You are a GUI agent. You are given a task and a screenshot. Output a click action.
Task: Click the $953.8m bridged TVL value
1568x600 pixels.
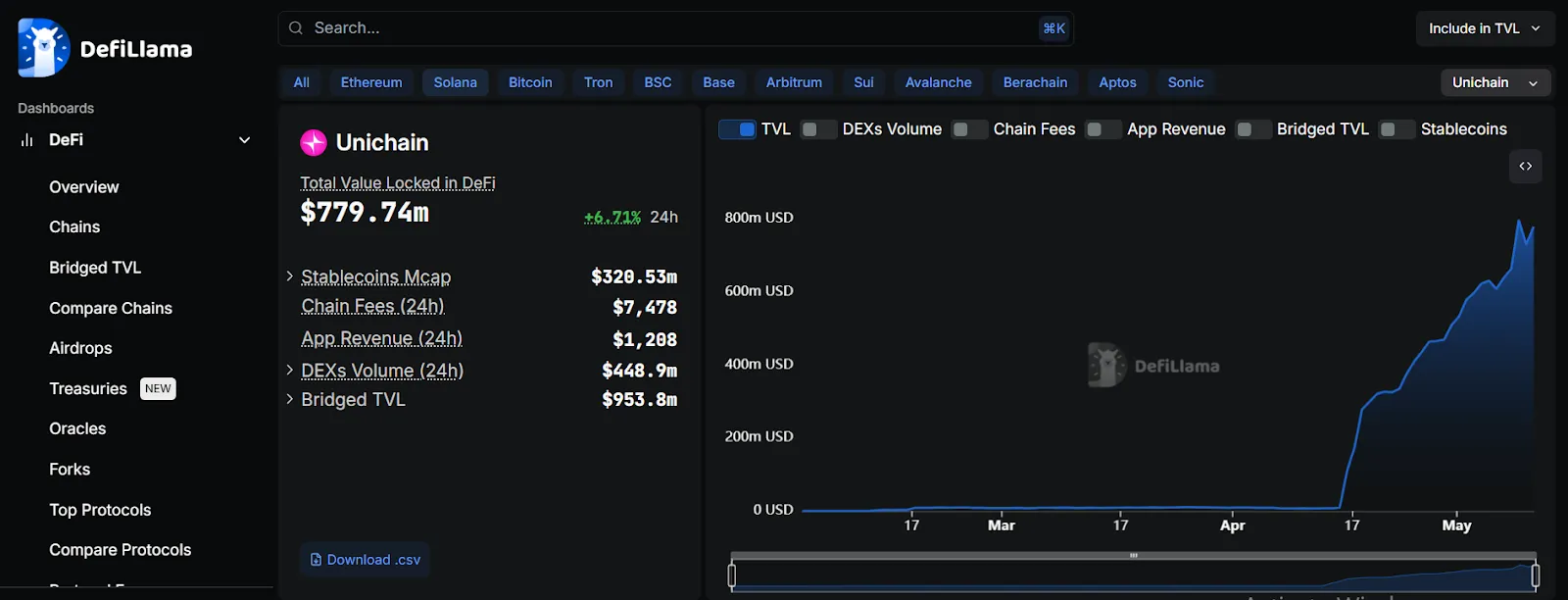click(x=640, y=400)
